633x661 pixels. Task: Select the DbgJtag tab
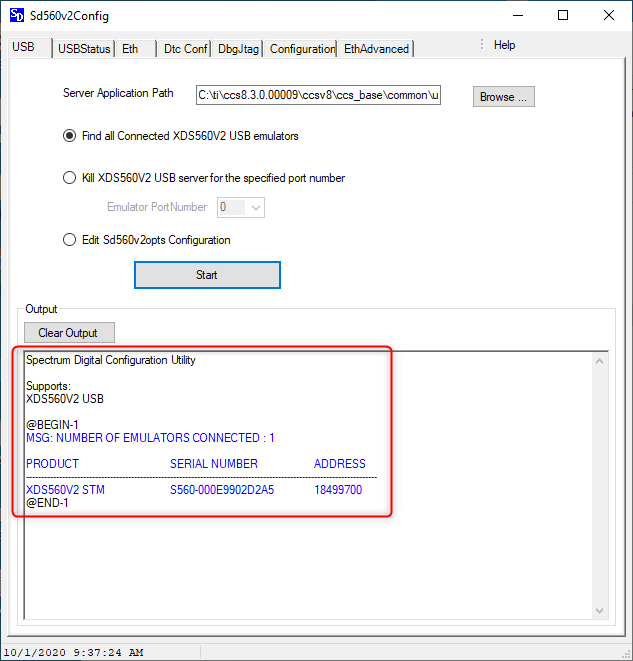click(x=238, y=49)
